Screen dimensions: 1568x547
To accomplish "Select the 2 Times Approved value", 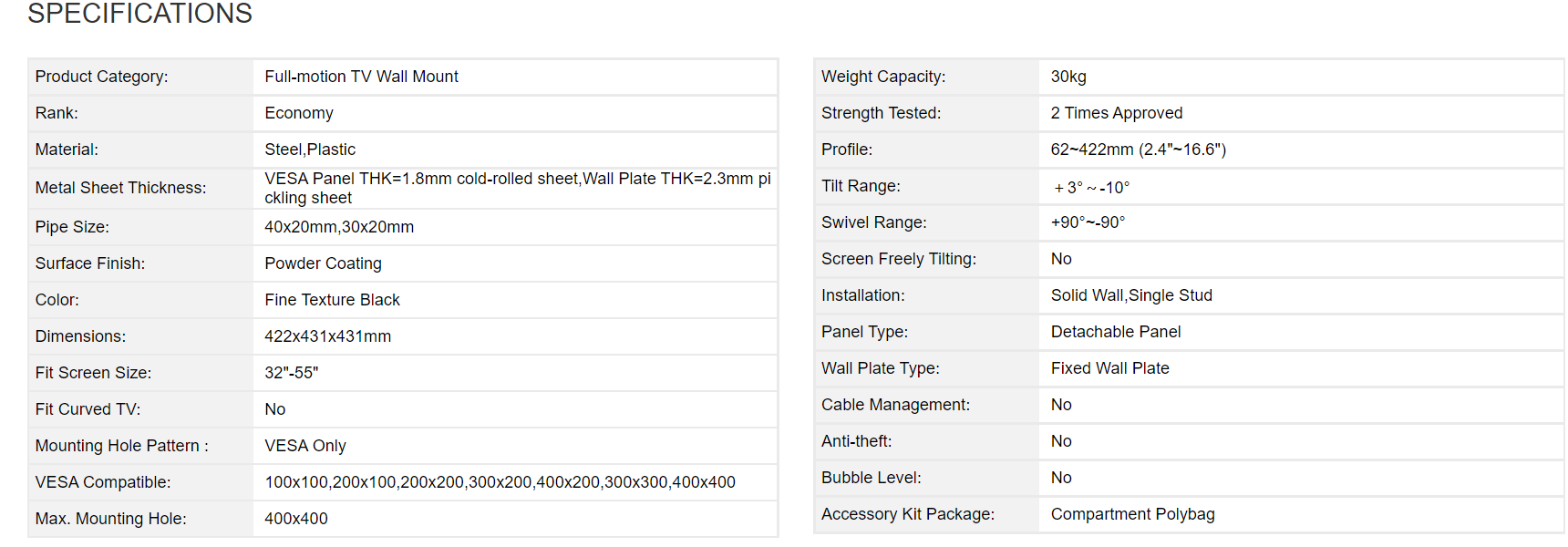I will point(1116,113).
